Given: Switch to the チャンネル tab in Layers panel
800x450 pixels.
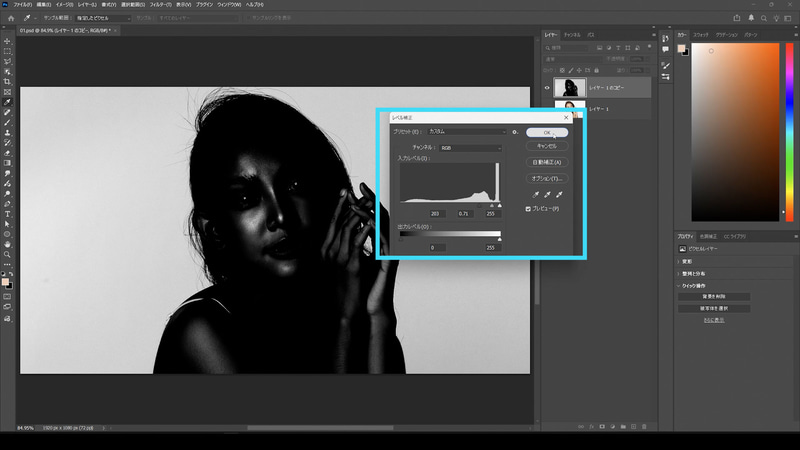Looking at the screenshot, I should tap(572, 34).
